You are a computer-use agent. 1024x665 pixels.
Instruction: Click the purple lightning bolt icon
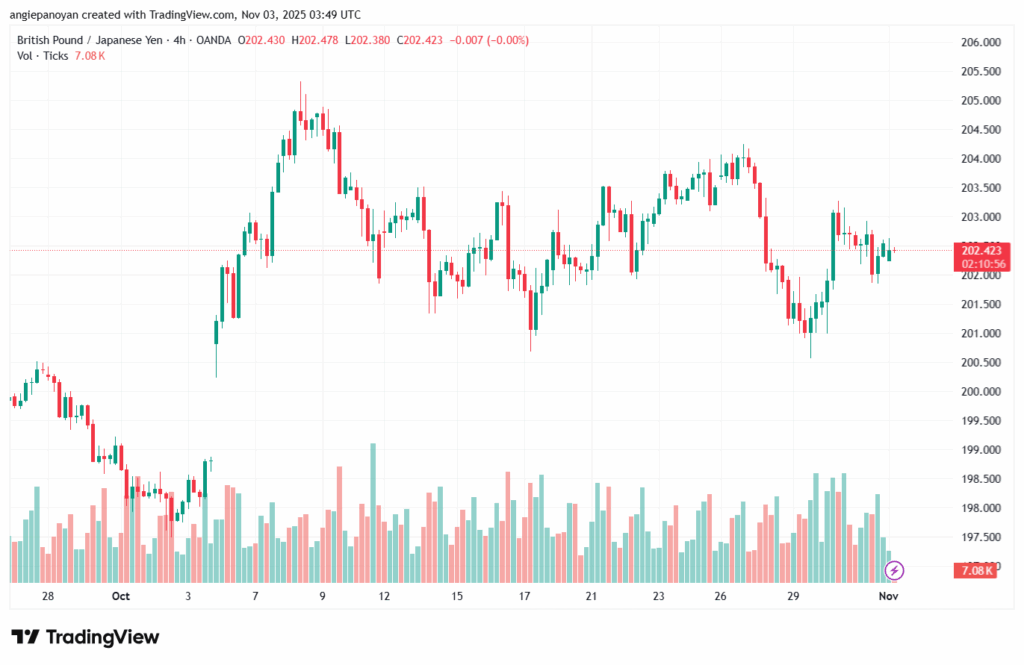[x=894, y=570]
